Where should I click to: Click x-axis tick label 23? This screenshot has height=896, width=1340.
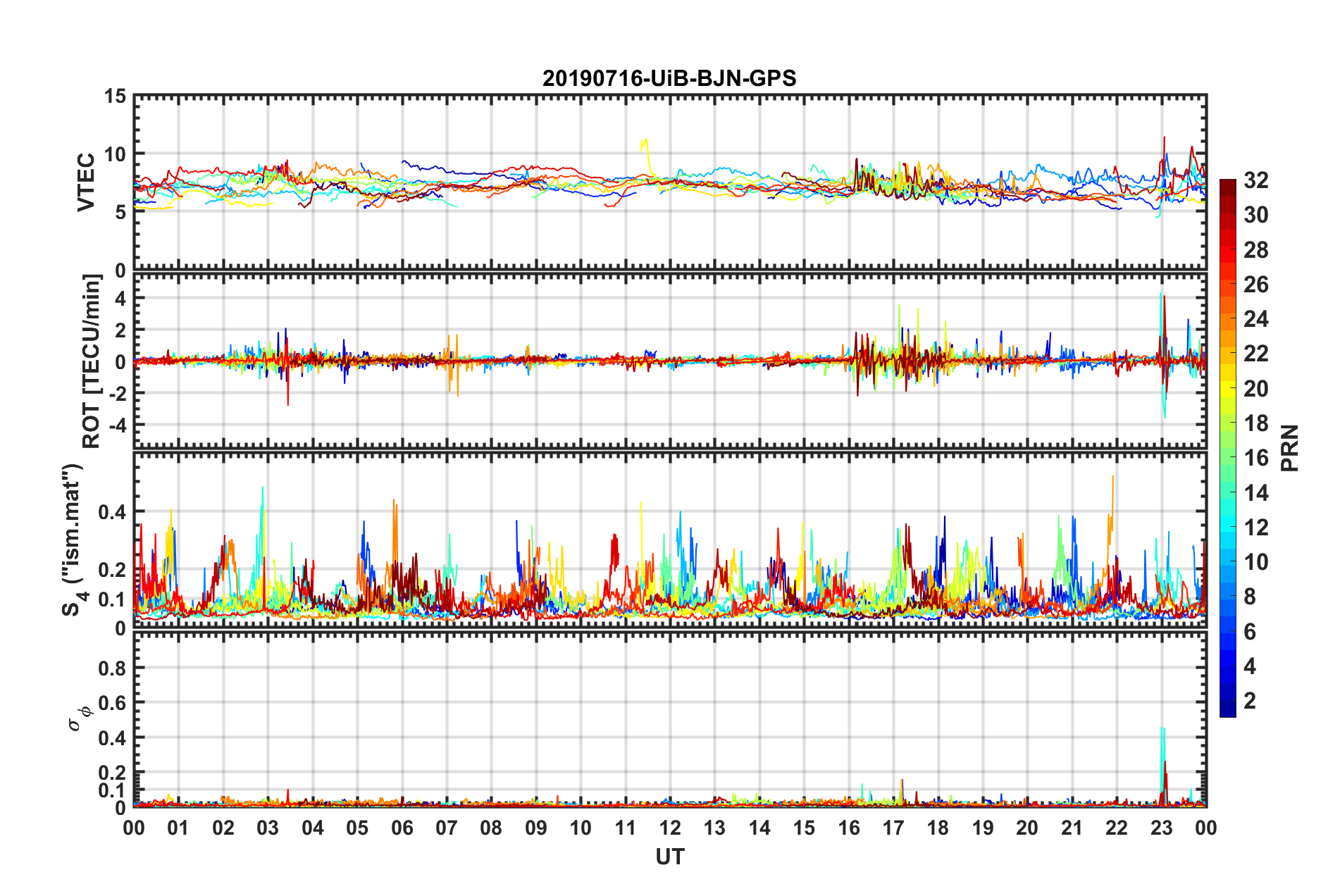pos(1162,828)
